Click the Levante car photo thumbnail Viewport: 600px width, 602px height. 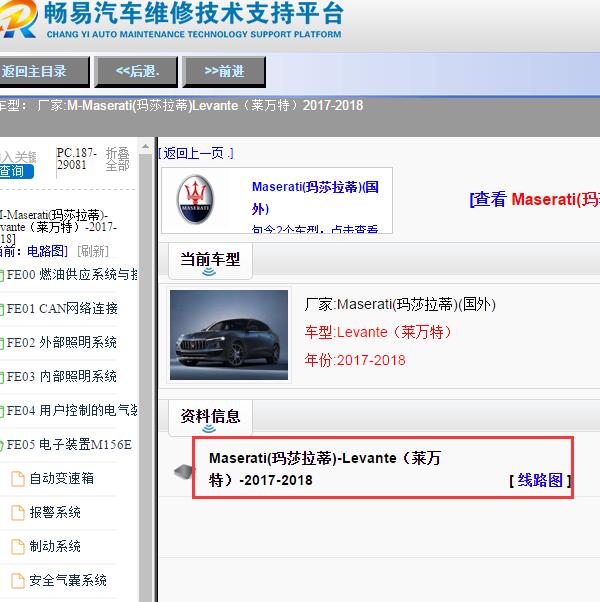(229, 335)
